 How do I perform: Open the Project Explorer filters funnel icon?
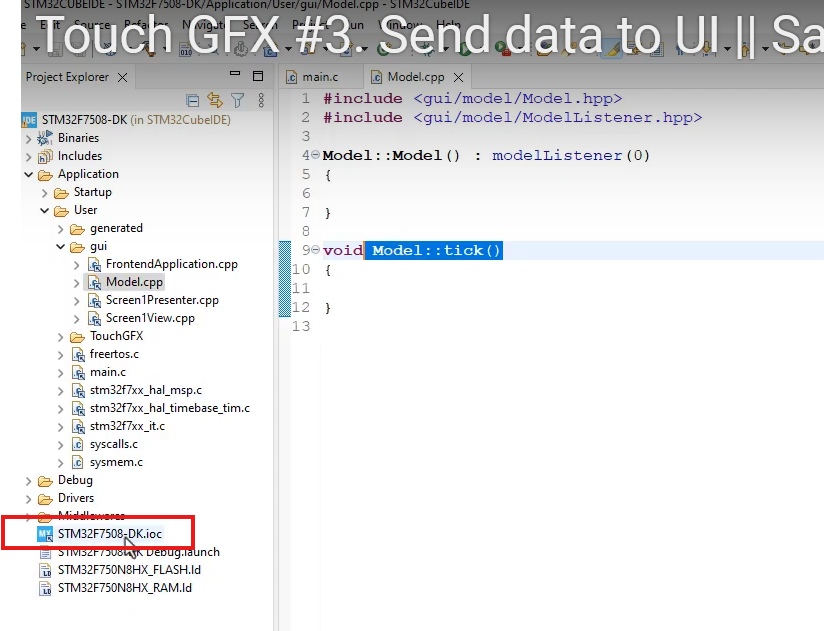pyautogui.click(x=239, y=100)
